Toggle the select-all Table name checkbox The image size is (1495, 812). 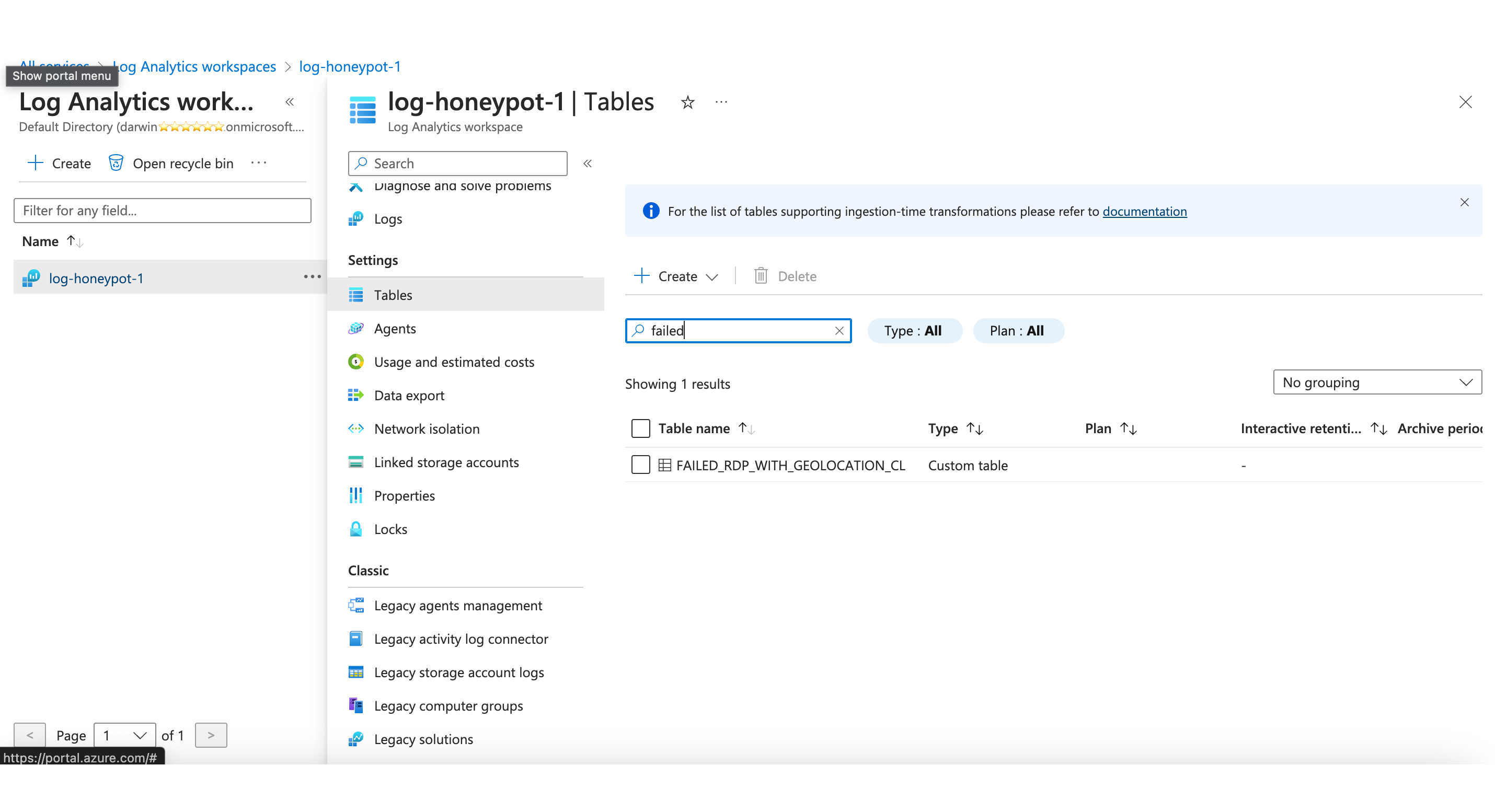tap(640, 428)
